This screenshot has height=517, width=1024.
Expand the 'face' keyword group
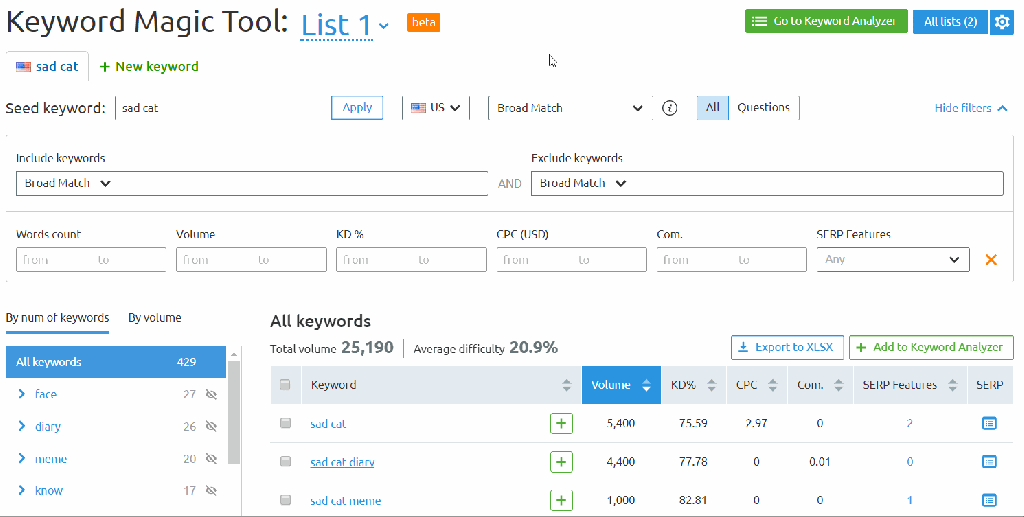[22, 394]
